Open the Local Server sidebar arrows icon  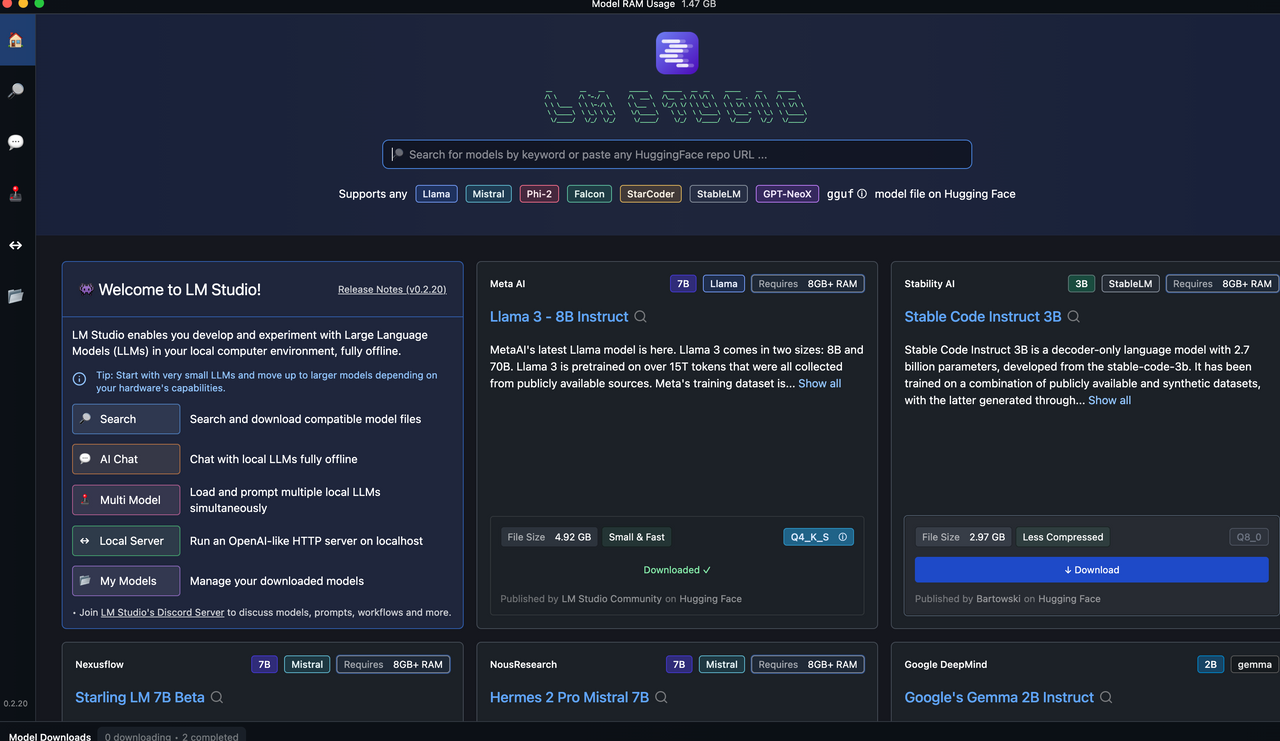(15, 245)
